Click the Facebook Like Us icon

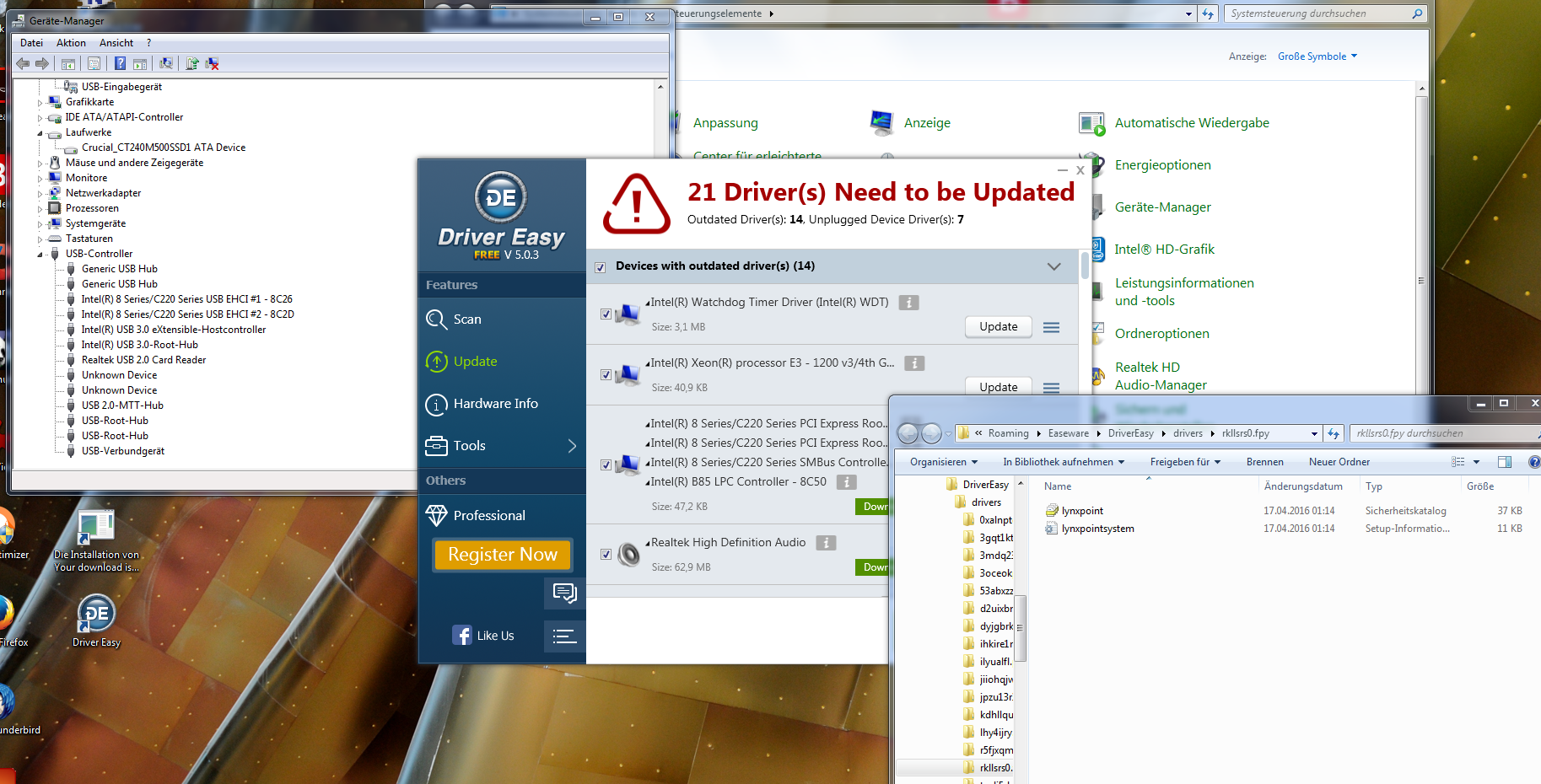[461, 636]
